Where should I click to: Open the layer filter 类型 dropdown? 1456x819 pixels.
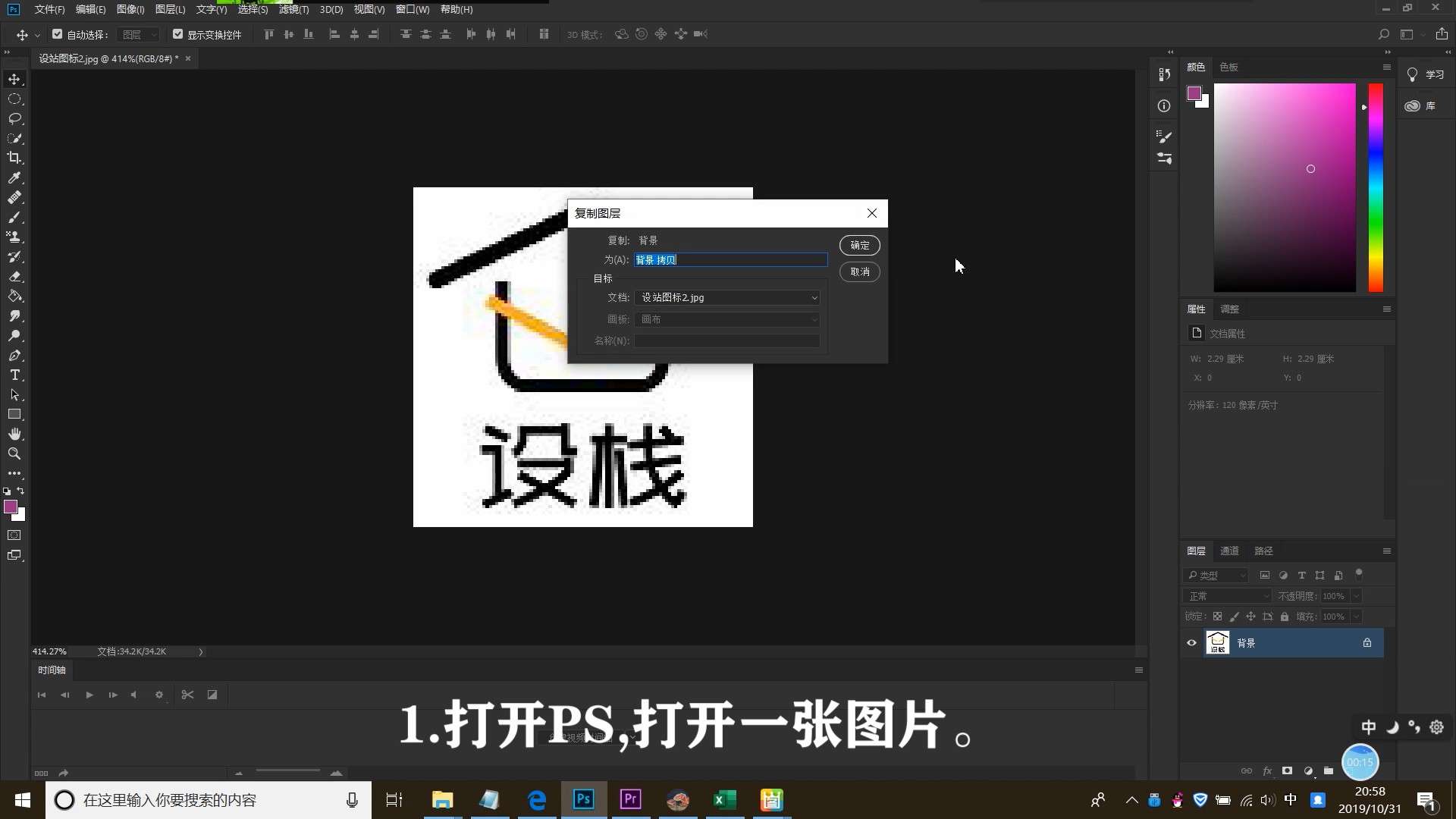1216,576
